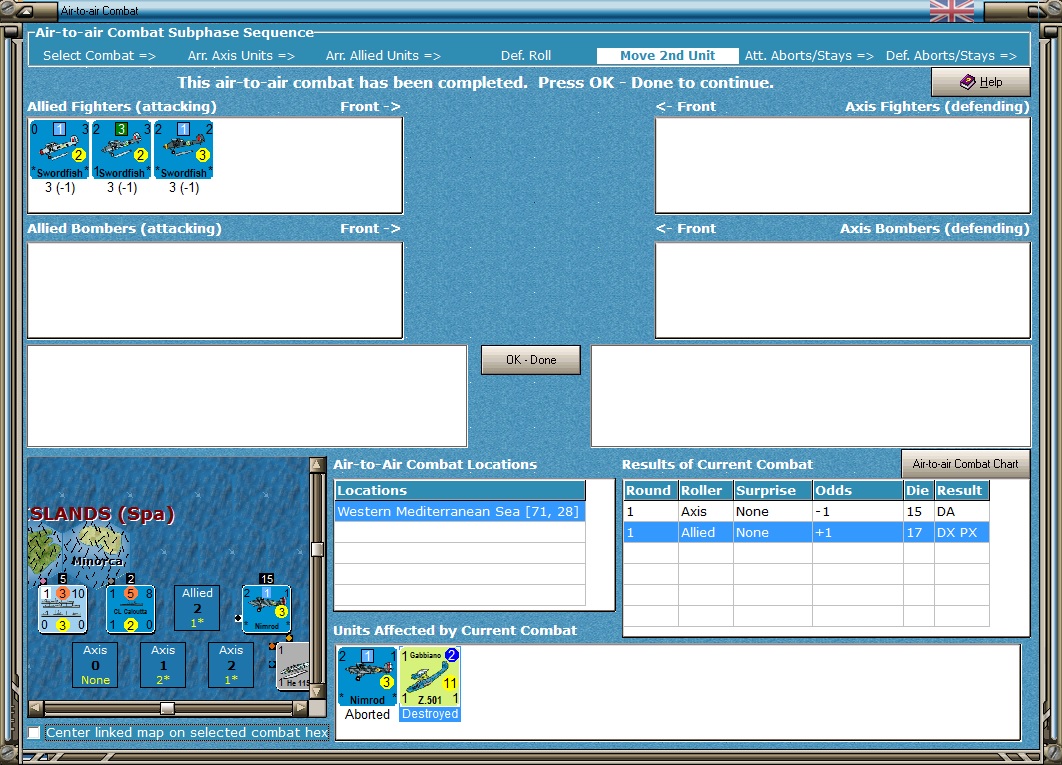Click the Result column header
The image size is (1062, 765).
pos(962,490)
